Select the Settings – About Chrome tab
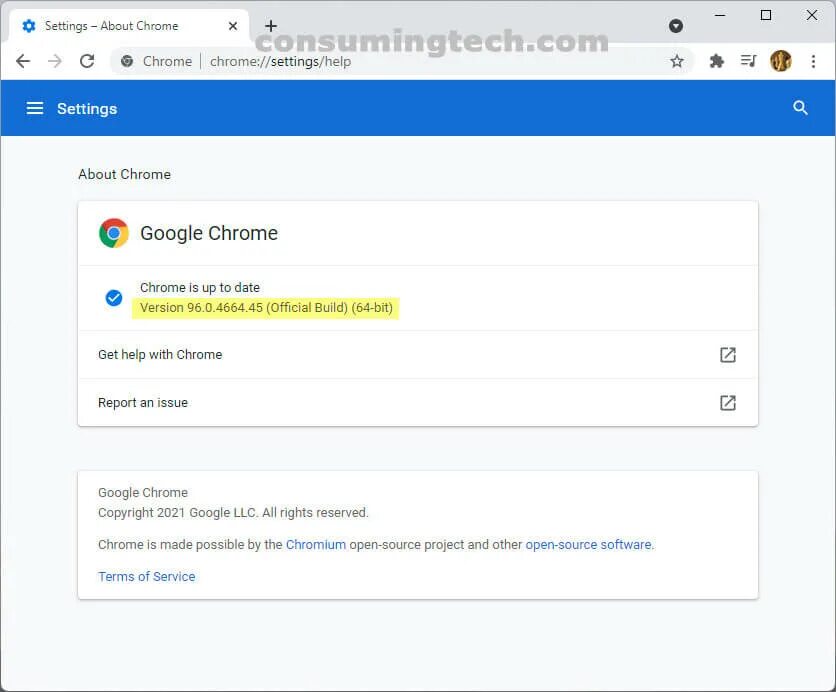 pyautogui.click(x=110, y=26)
